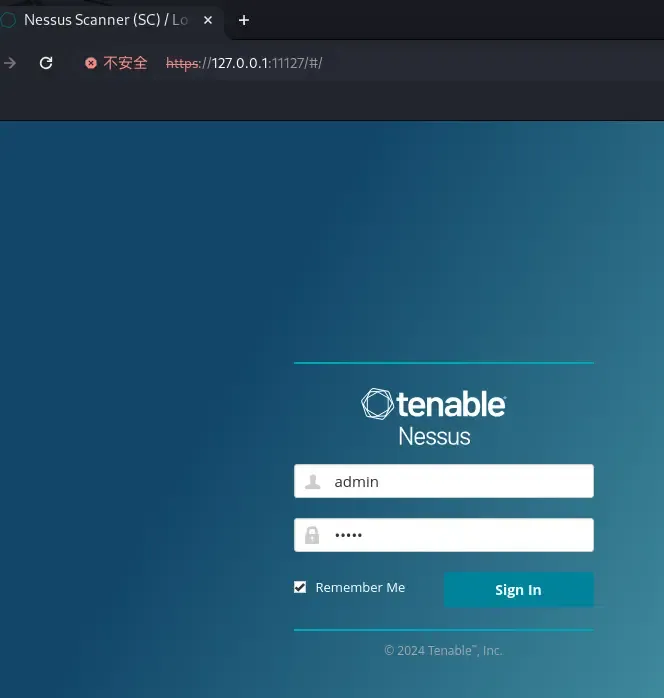Click the Remember Me label
The height and width of the screenshot is (698, 664).
click(360, 588)
